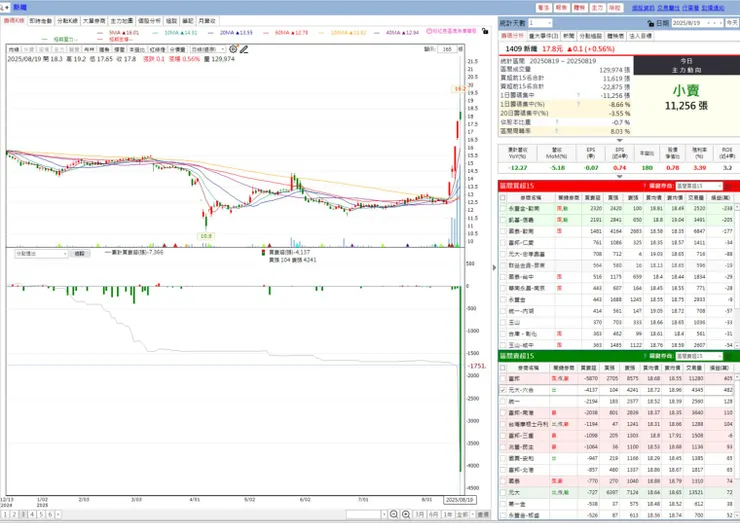Screen dimensions: 740x523
Task: Expand the triangle below fundamentals row
Action: click(x=619, y=177)
